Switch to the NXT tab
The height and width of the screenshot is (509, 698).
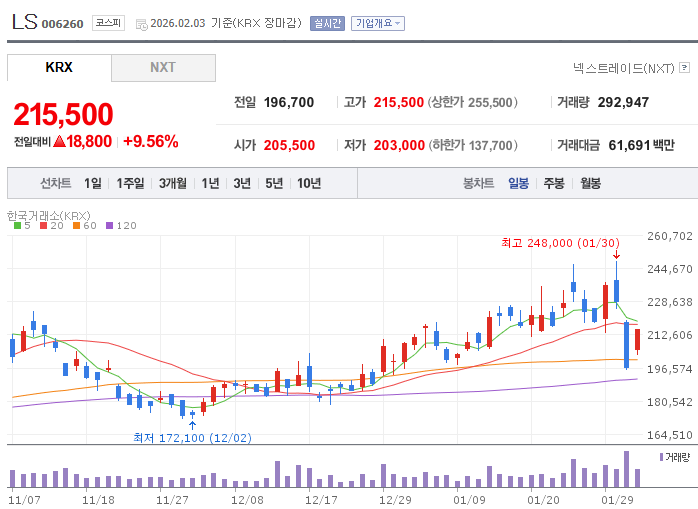coord(163,67)
